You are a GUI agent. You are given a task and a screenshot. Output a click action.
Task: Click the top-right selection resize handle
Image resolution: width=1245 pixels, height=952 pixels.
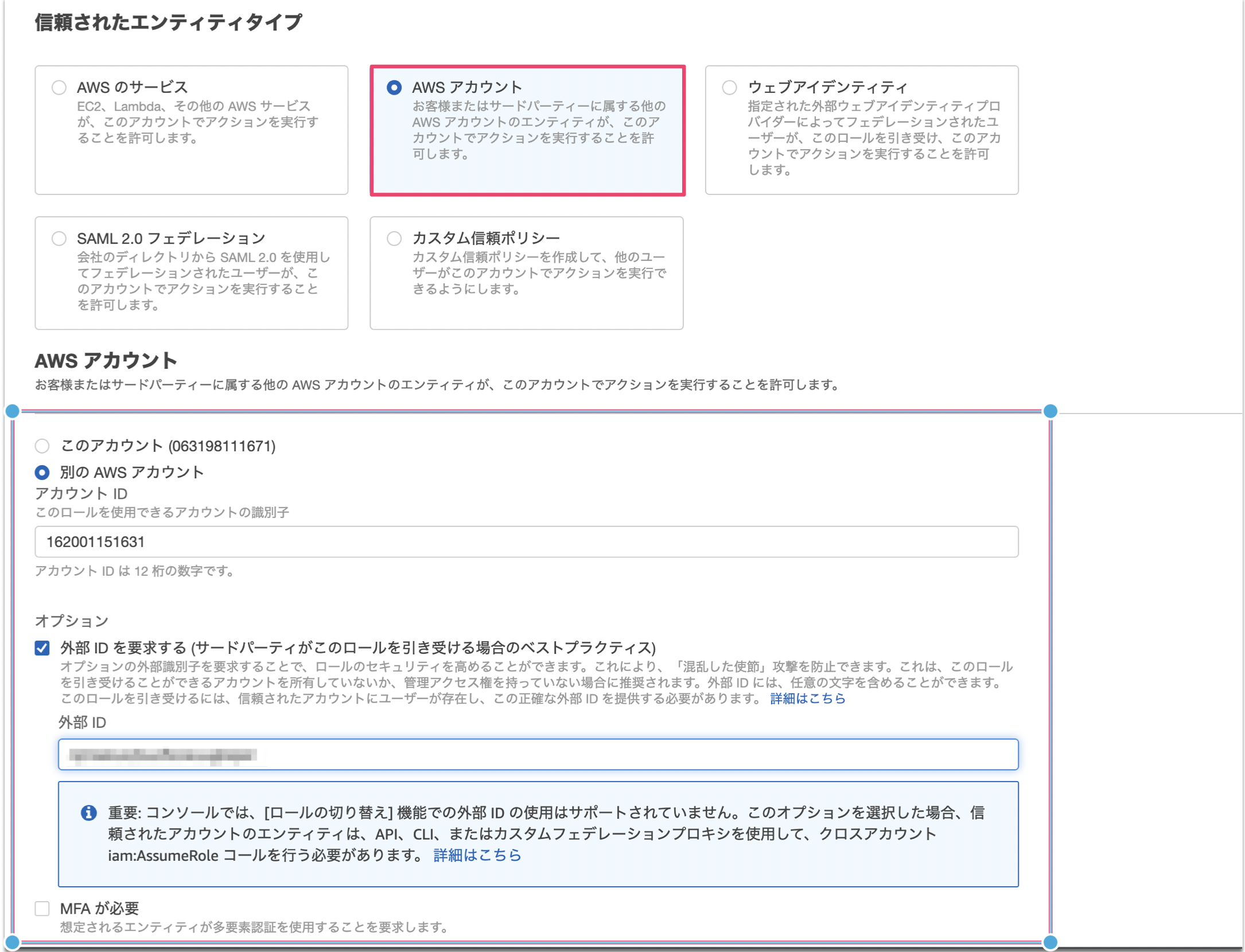[x=1050, y=411]
